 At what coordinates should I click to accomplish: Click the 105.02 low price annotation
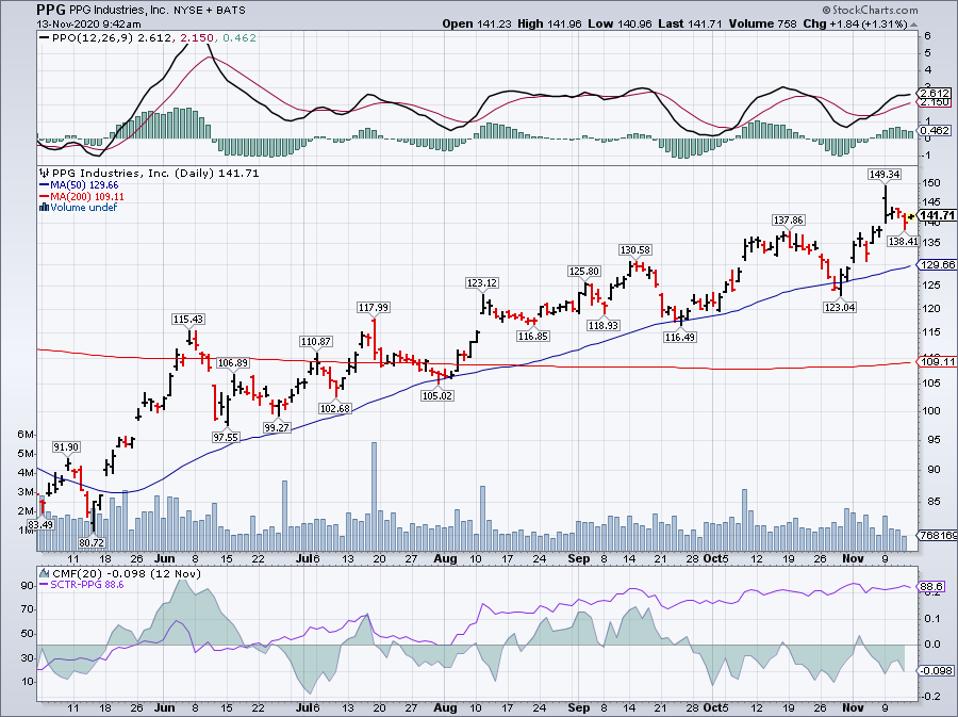click(437, 396)
